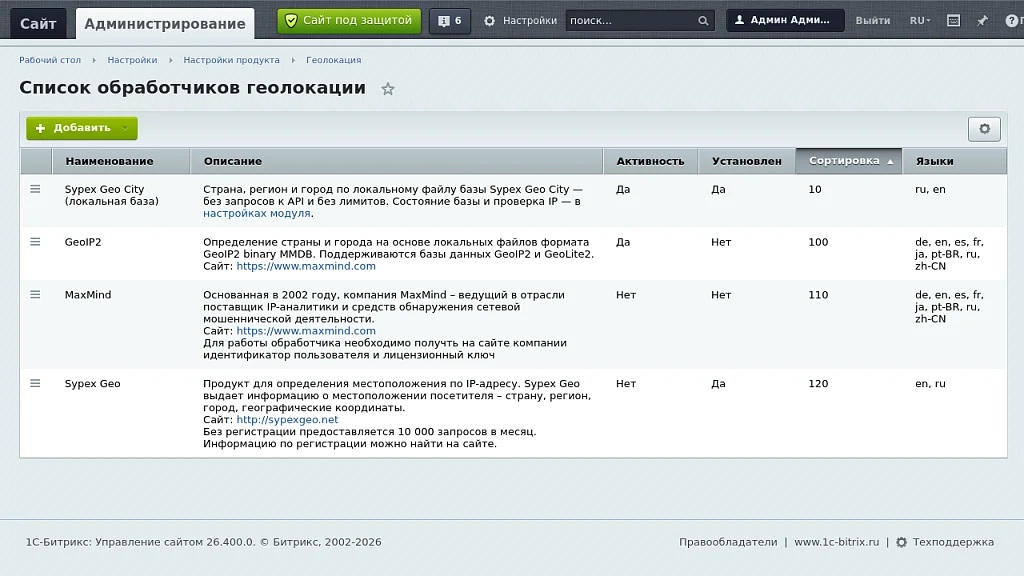
Task: Open row menu for Sypex Geo (sort 120)
Action: tap(35, 383)
